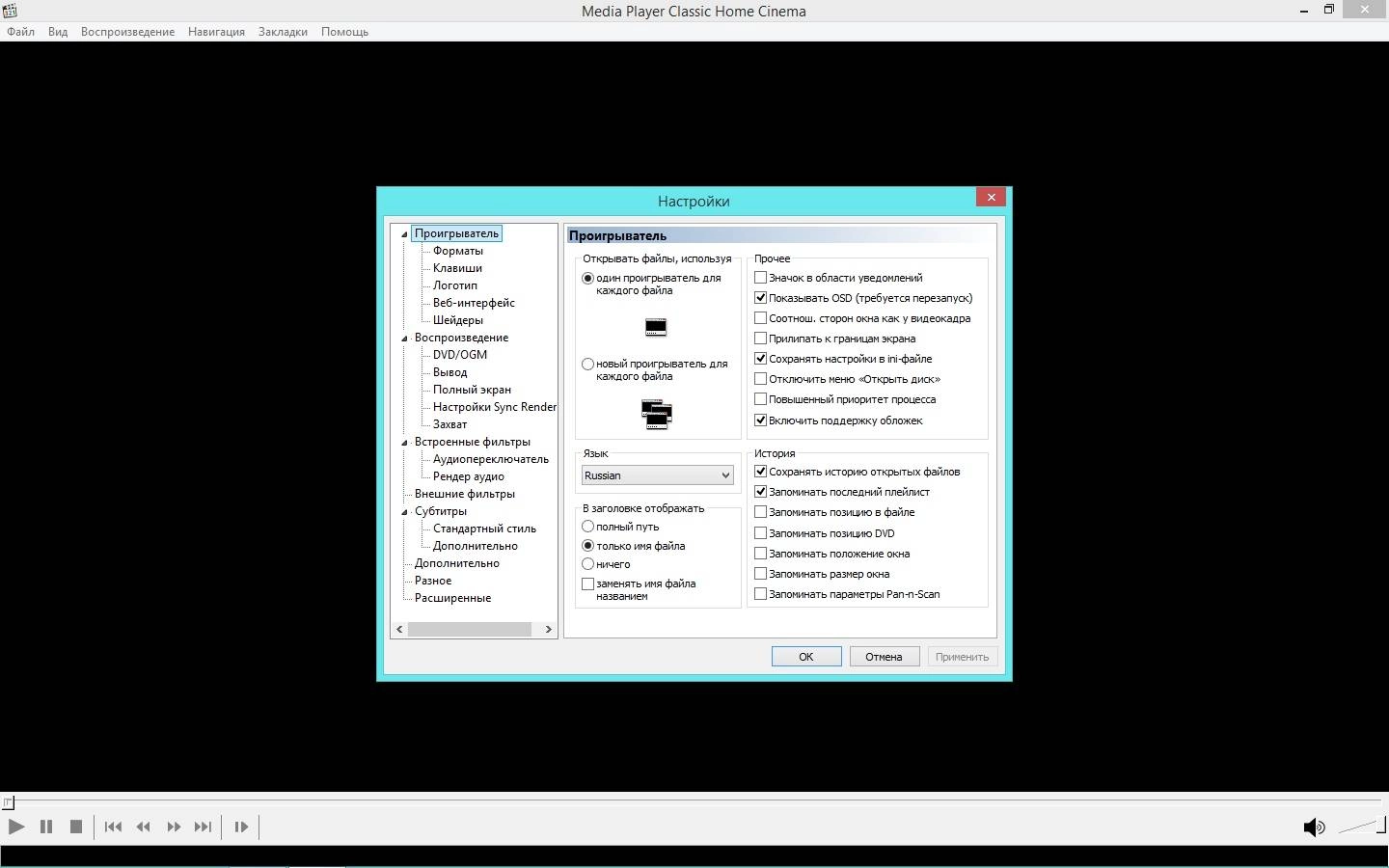The image size is (1389, 868).
Task: Click the multiple players filmstrip icon
Action: (657, 415)
